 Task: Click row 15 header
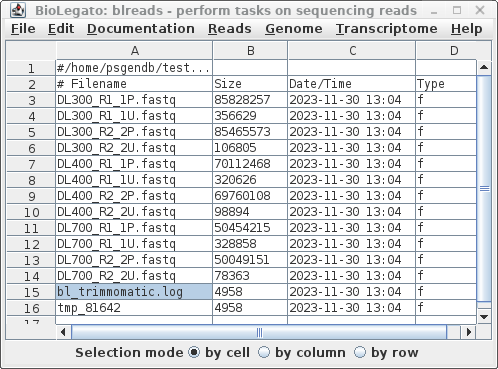[x=31, y=292]
